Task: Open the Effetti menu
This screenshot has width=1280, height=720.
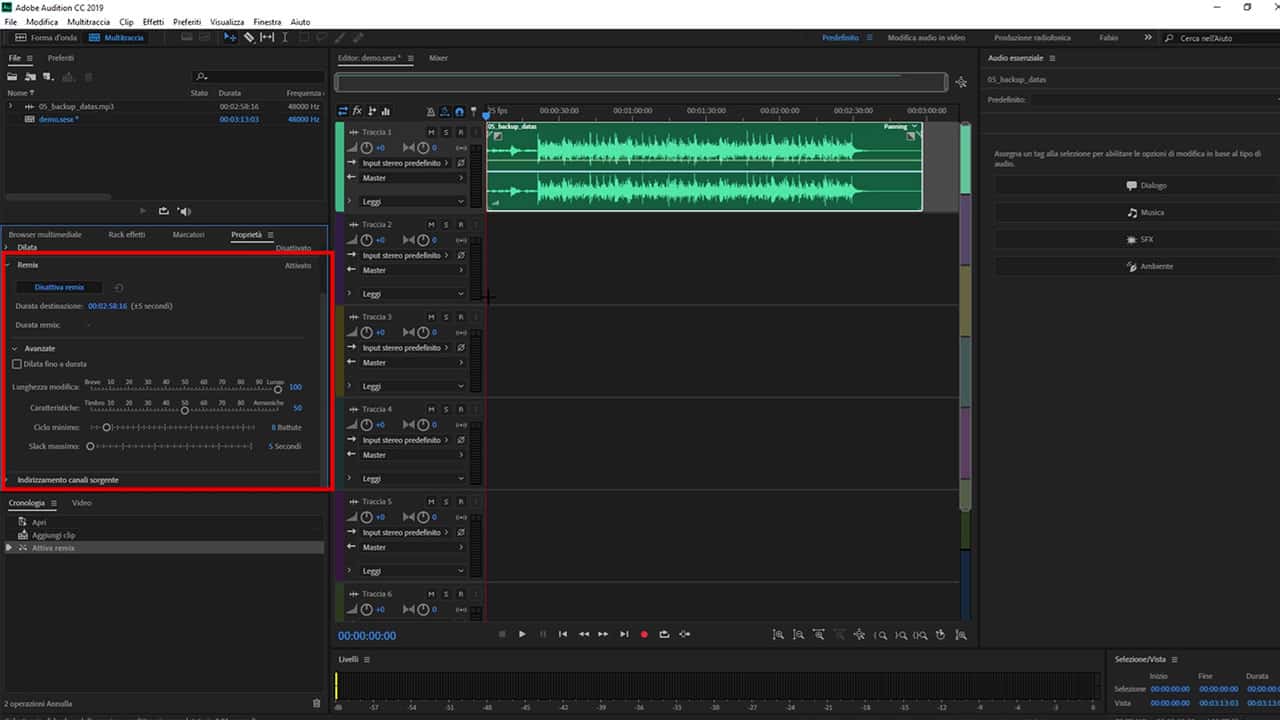Action: (x=153, y=21)
